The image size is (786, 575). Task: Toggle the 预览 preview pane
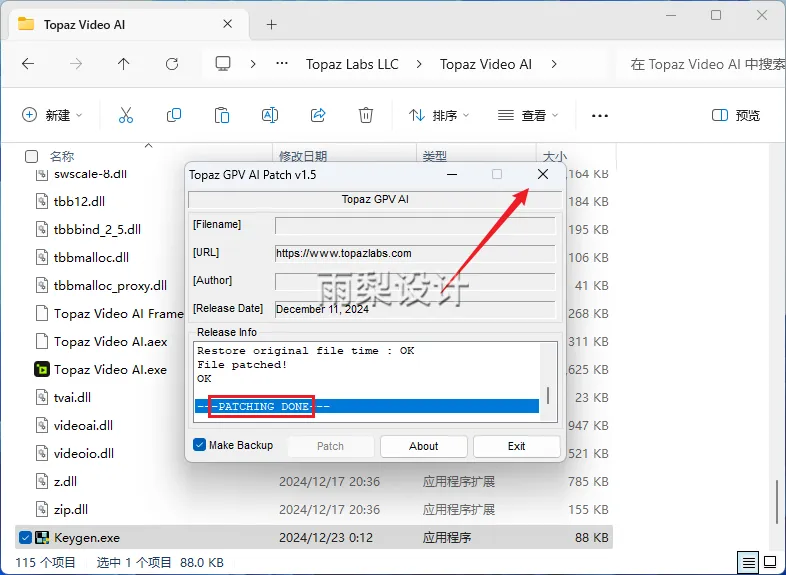click(x=736, y=115)
